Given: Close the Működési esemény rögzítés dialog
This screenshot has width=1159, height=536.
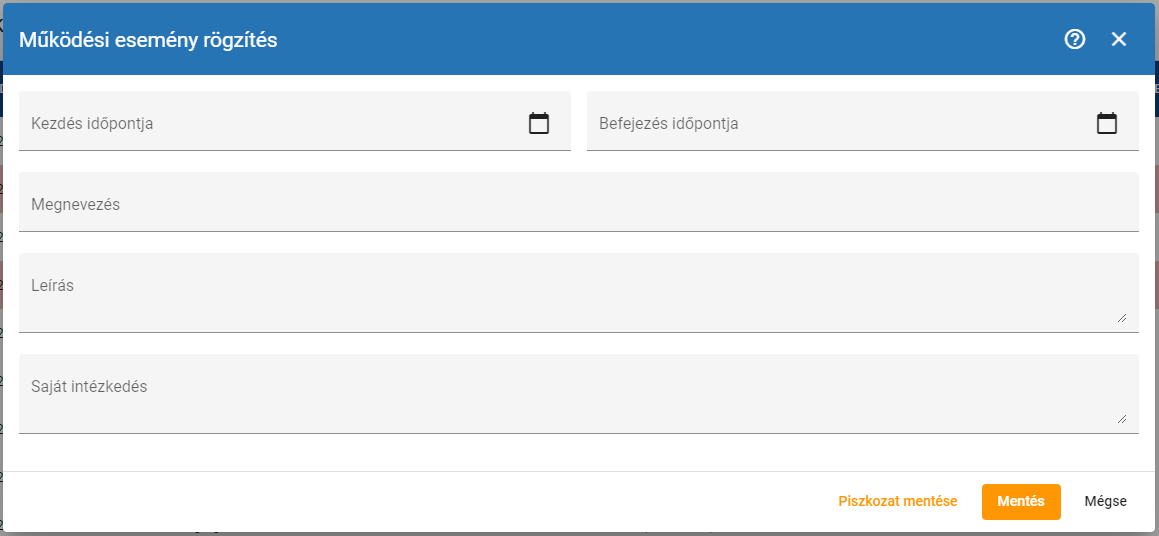Looking at the screenshot, I should pyautogui.click(x=1119, y=39).
